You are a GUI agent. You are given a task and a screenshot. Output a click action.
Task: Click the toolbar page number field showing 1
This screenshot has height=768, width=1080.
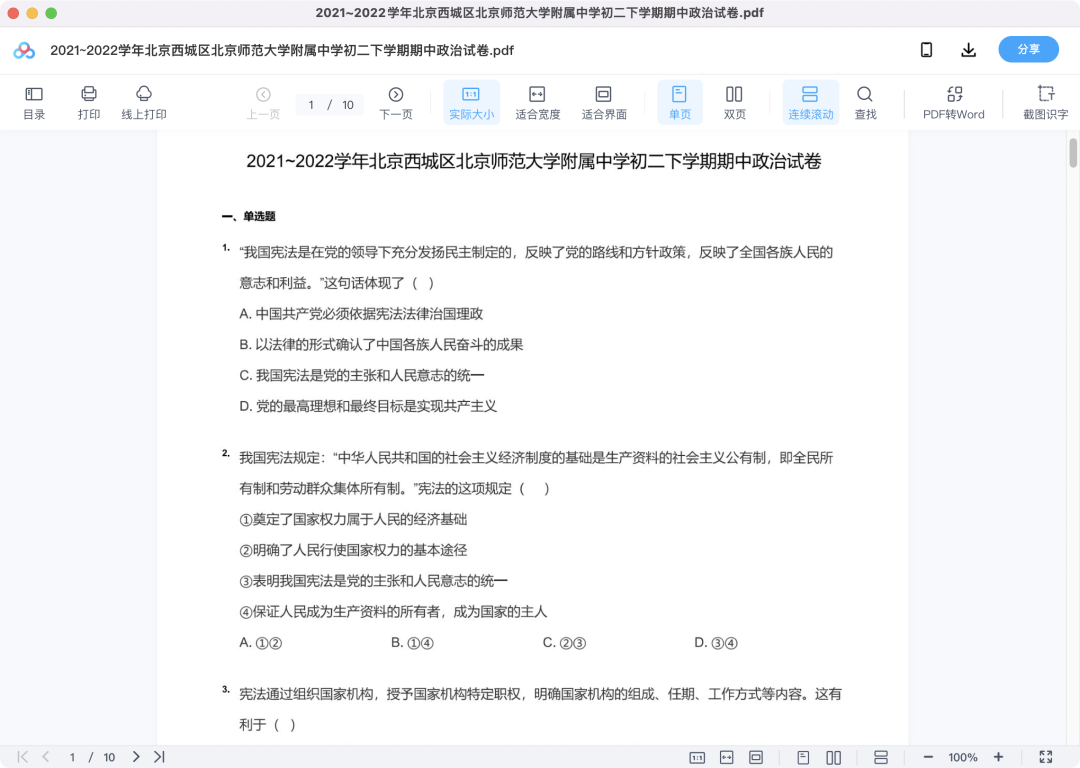coord(311,105)
